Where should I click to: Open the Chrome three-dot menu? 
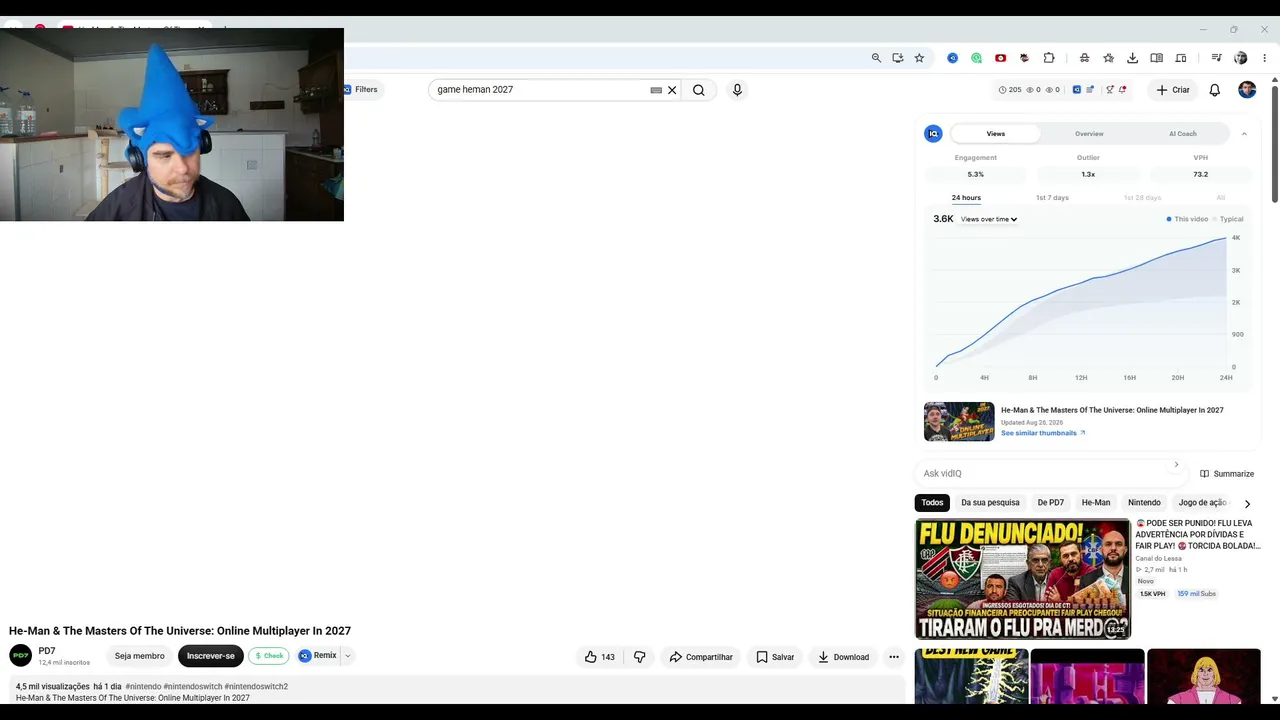click(1265, 58)
